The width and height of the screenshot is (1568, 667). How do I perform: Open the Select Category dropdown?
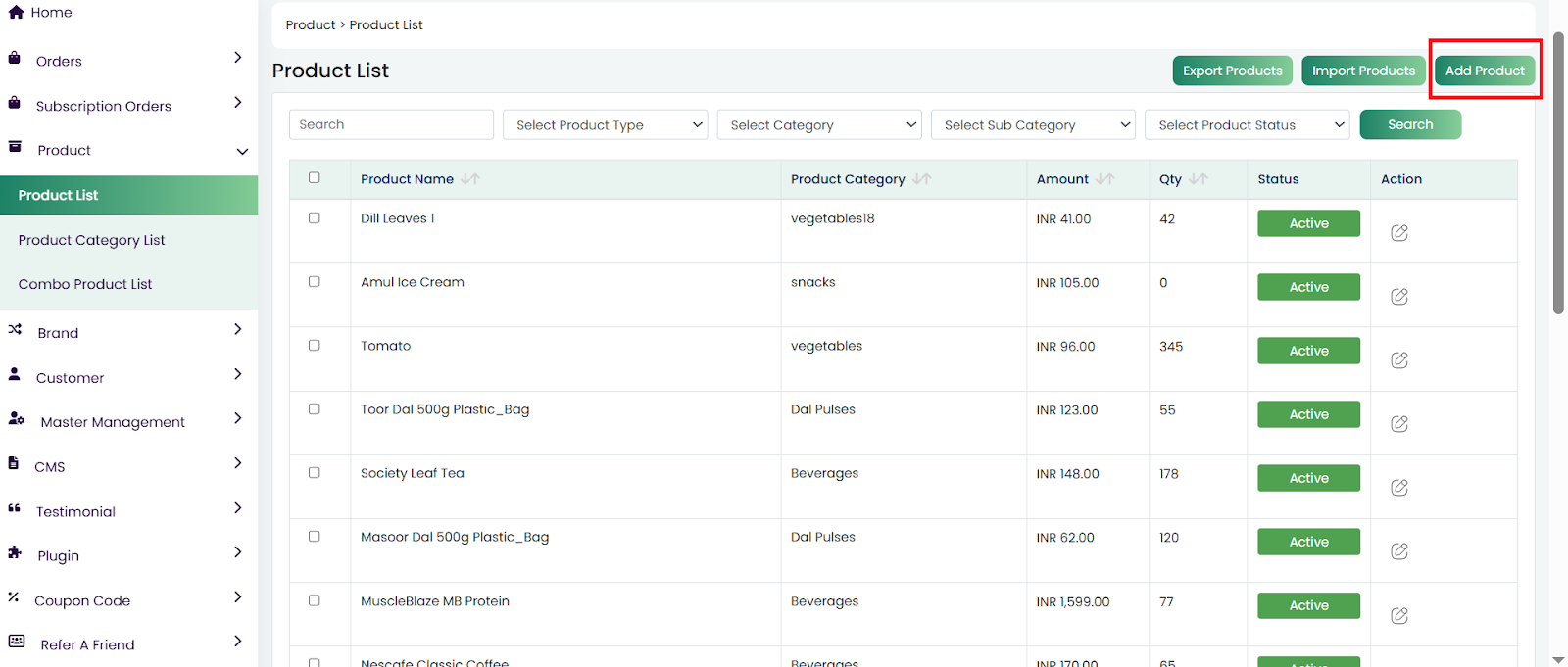(819, 125)
